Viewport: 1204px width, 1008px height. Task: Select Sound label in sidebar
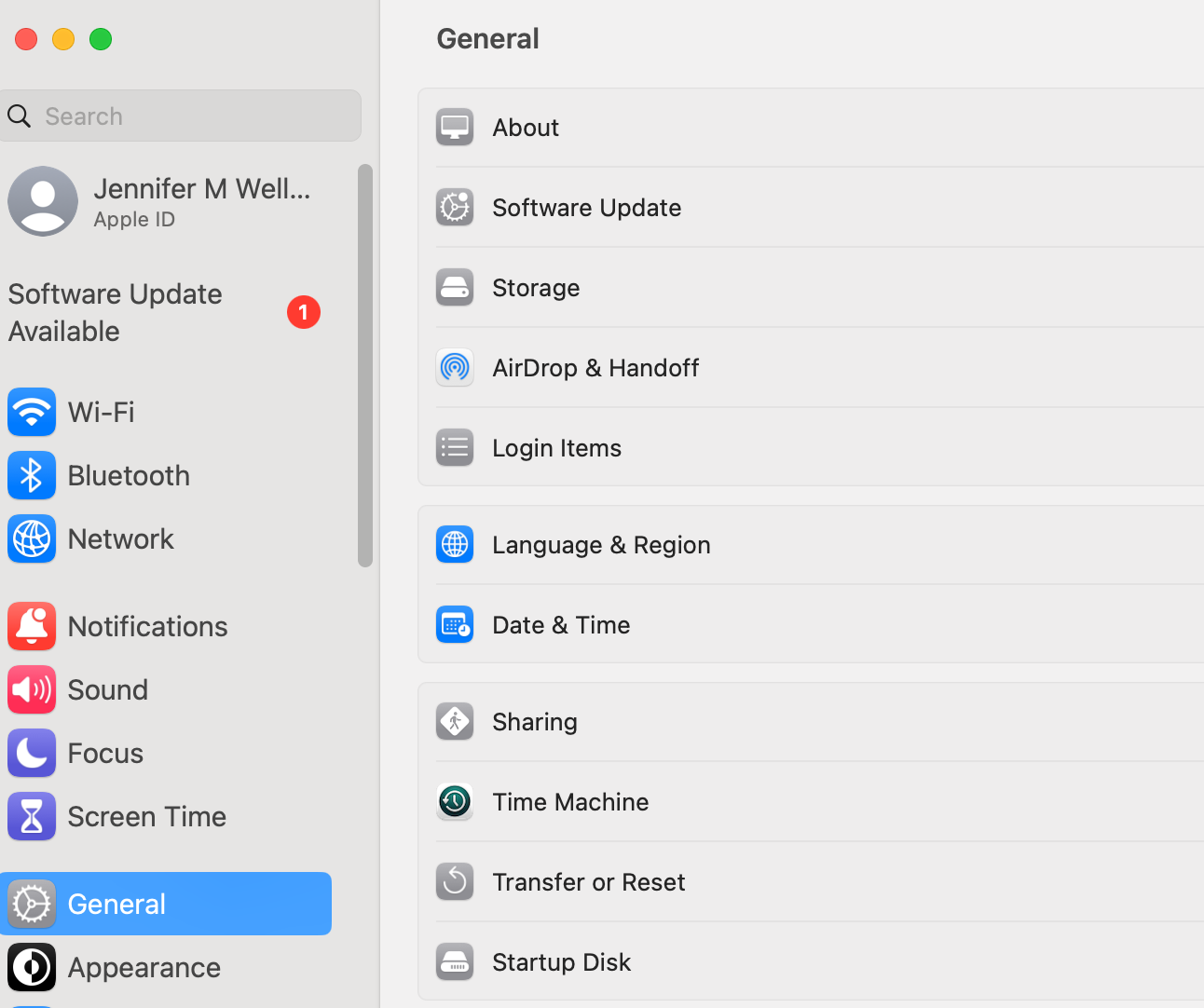(x=108, y=689)
